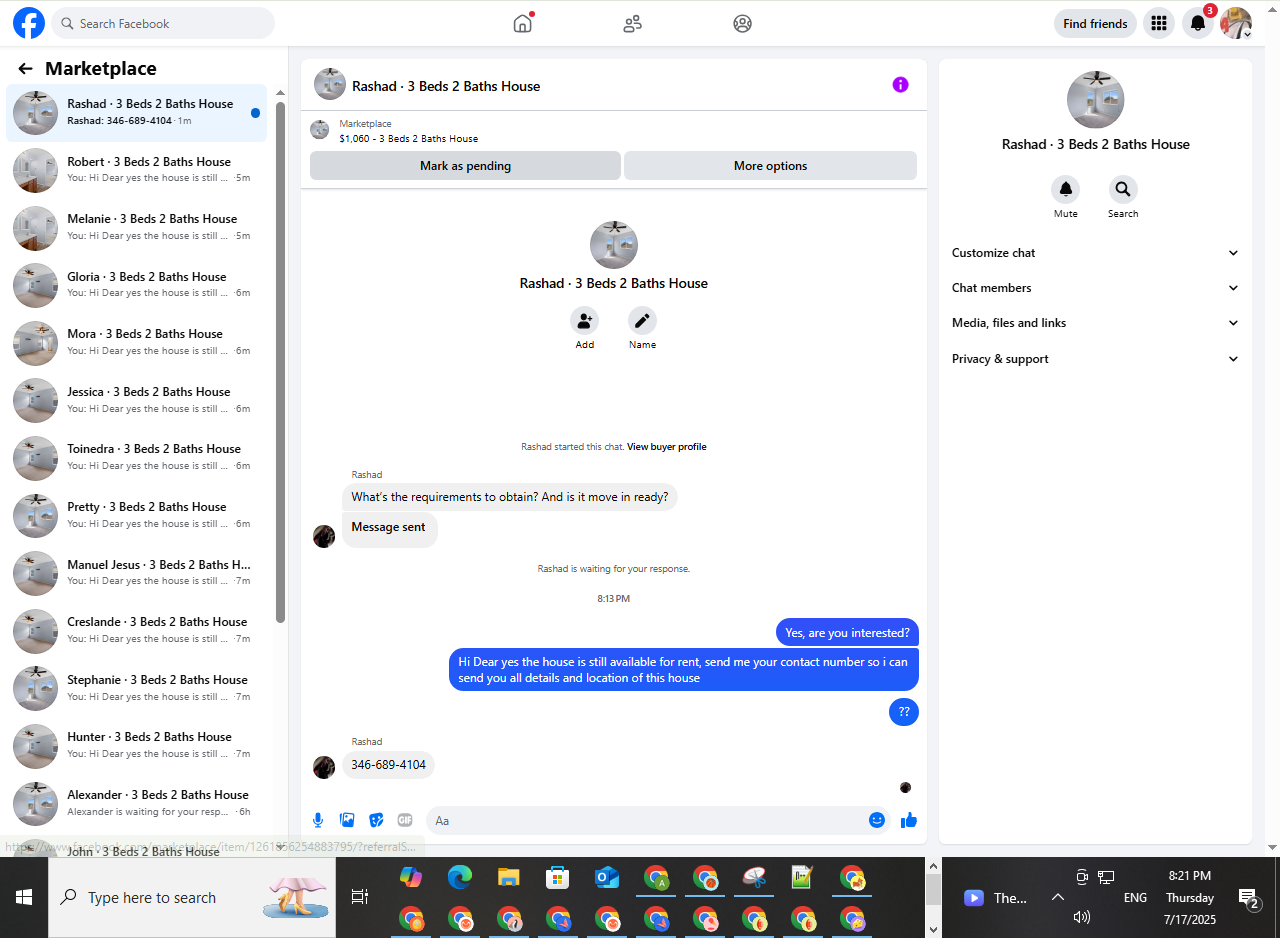Open the Groups icon in top navigation
This screenshot has height=938, width=1280.
click(742, 23)
